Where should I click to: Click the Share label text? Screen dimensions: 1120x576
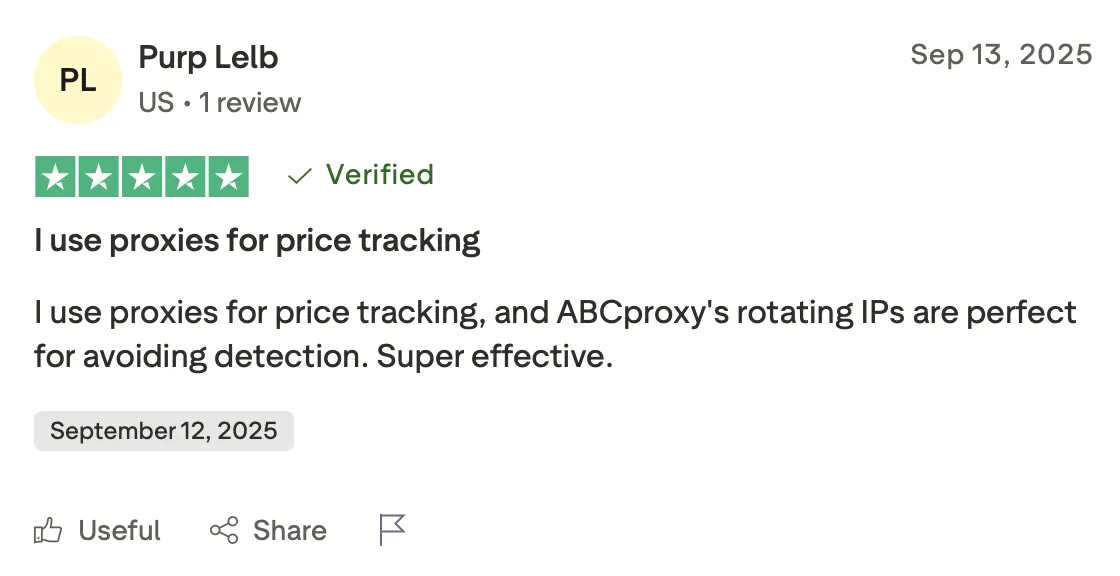coord(290,530)
